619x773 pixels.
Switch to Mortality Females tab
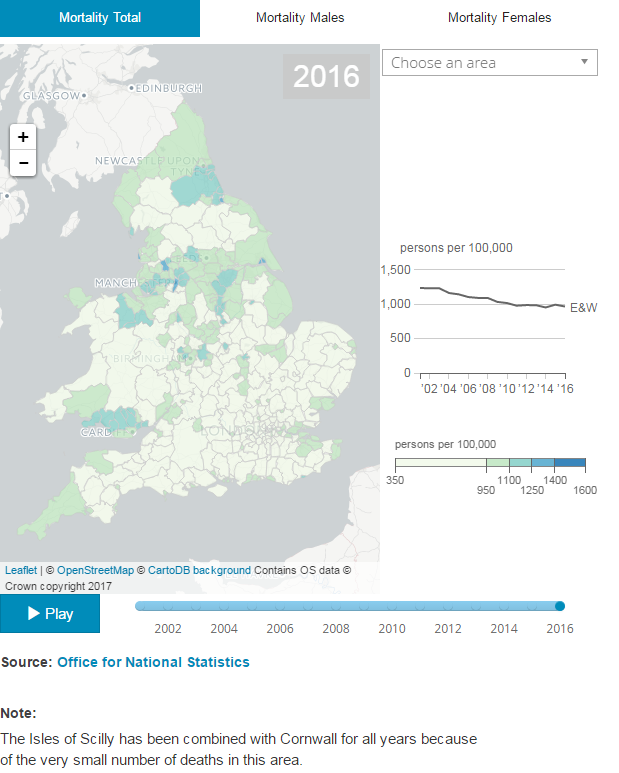tap(499, 18)
